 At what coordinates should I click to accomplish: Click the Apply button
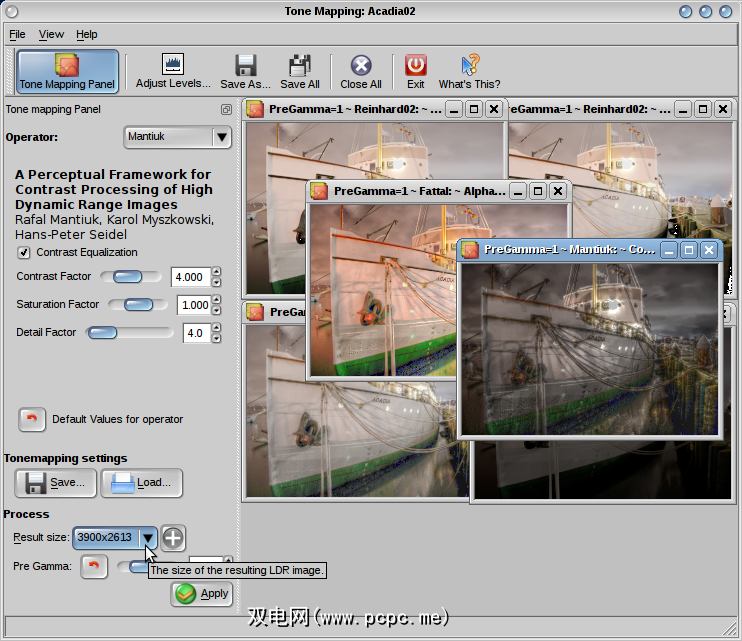[202, 593]
